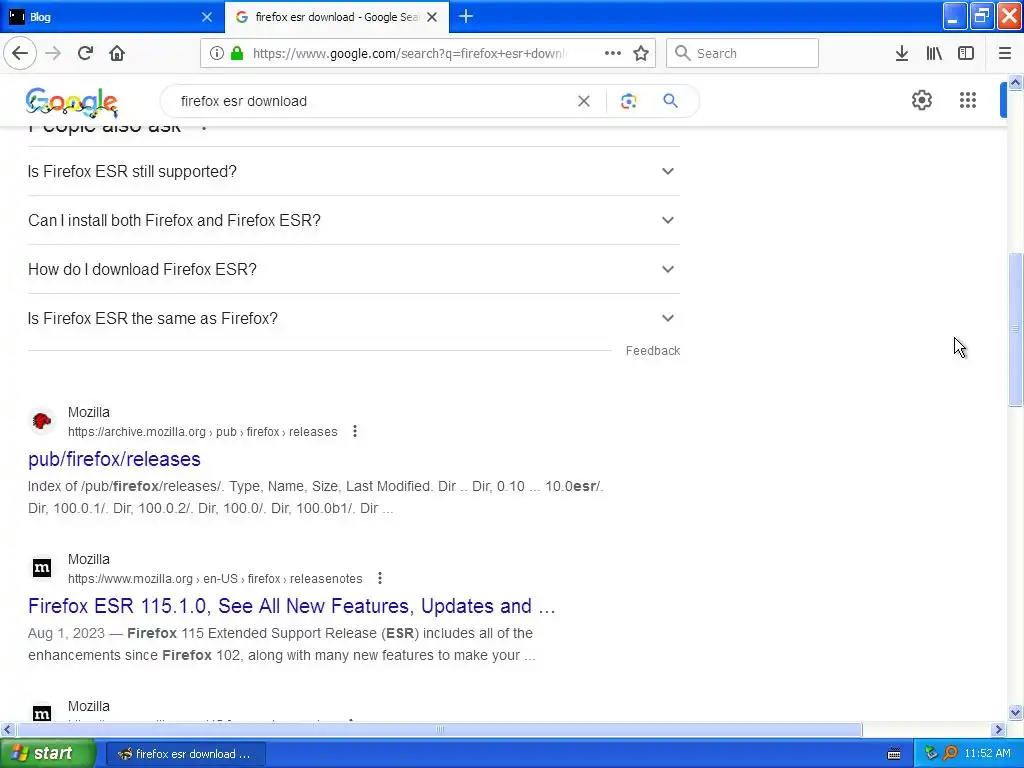Viewport: 1024px width, 768px height.
Task: Open the Library bookmarks and history icon
Action: [x=934, y=53]
